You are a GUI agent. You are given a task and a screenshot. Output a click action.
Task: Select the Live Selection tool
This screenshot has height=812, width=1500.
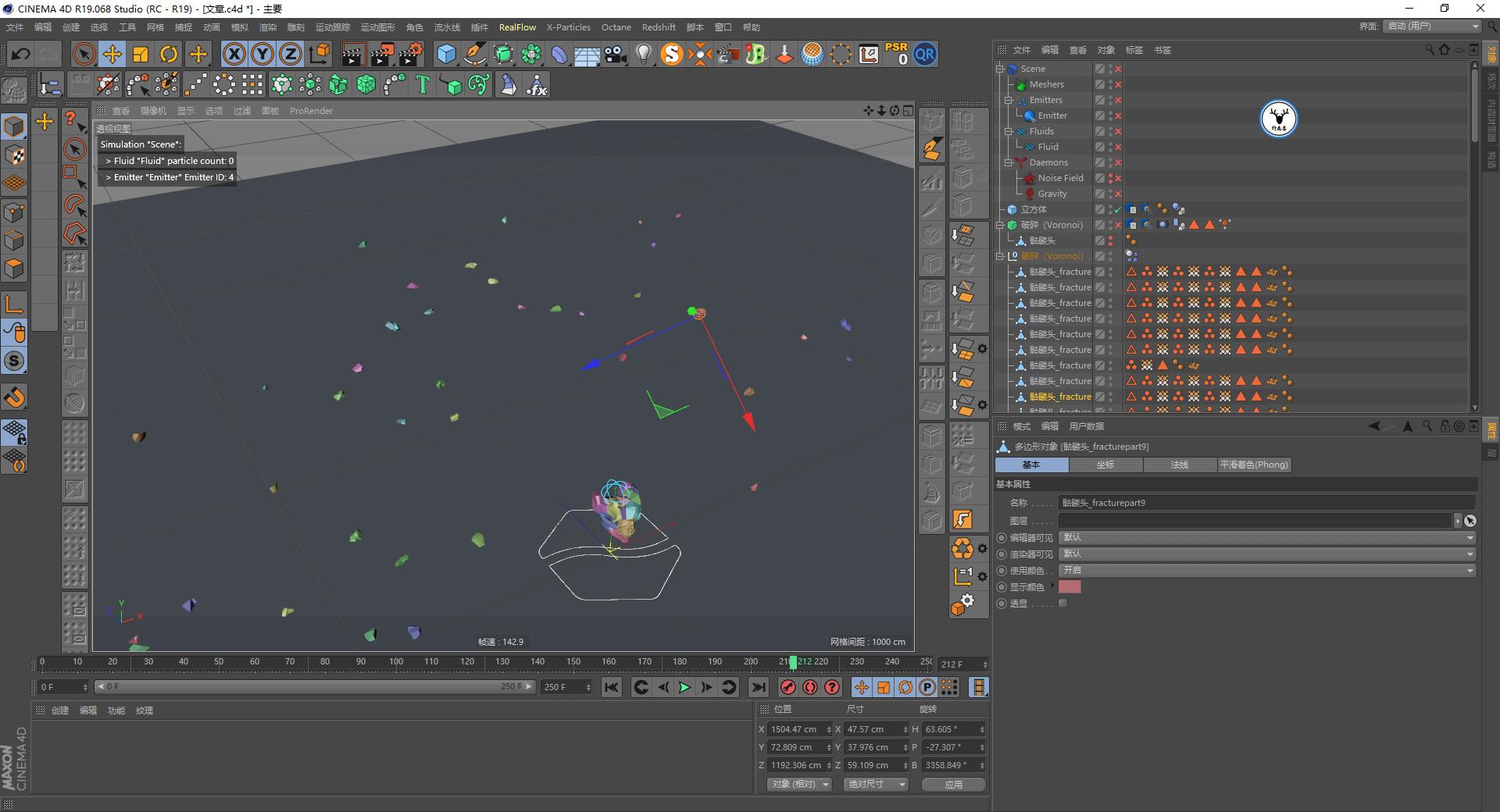[83, 54]
